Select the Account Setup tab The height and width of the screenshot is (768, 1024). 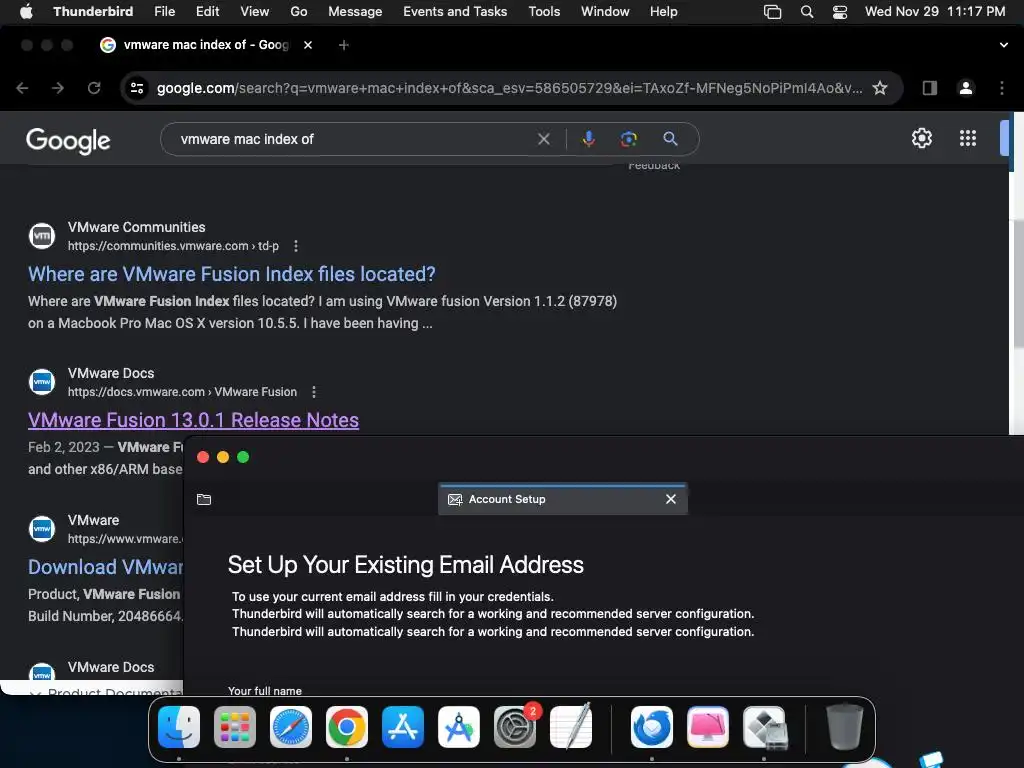[563, 499]
